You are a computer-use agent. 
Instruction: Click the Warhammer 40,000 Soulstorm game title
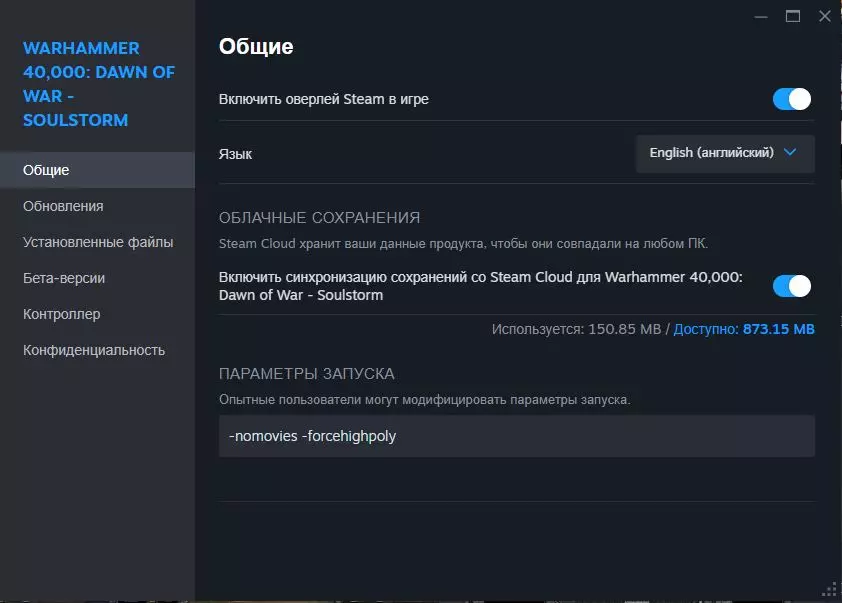(98, 84)
